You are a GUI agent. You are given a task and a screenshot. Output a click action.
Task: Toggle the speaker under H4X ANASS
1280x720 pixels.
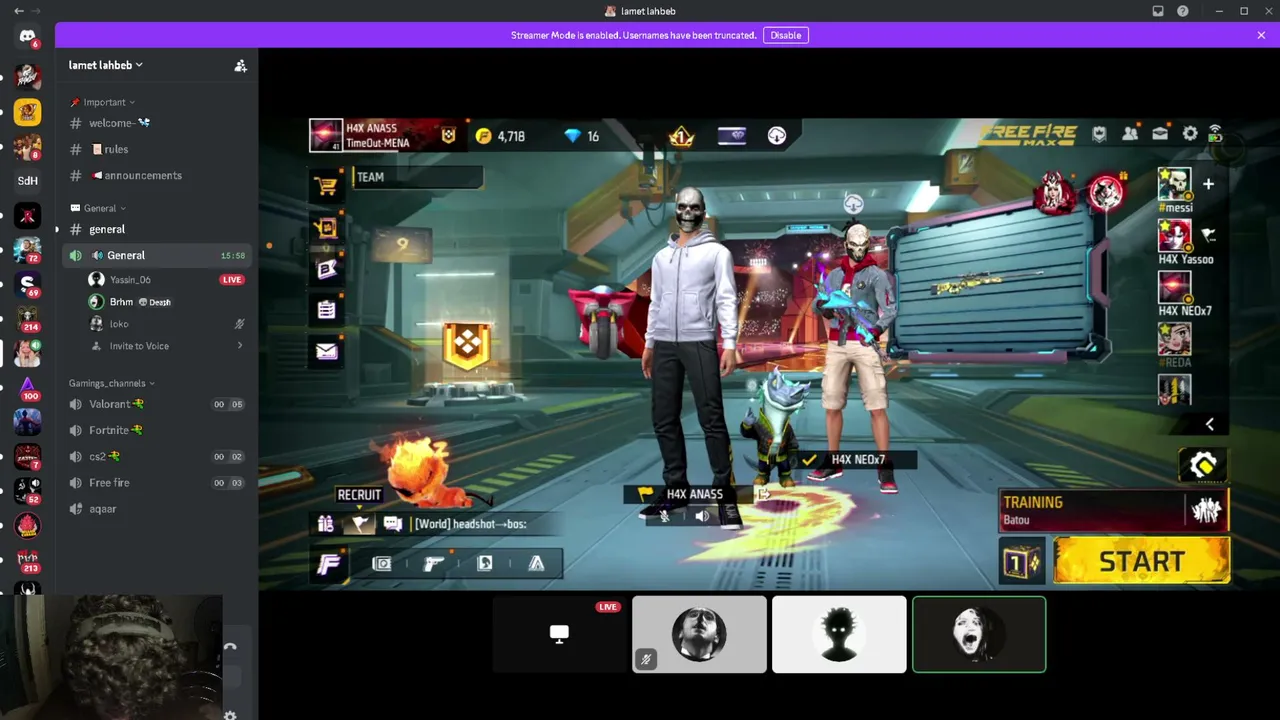(702, 517)
